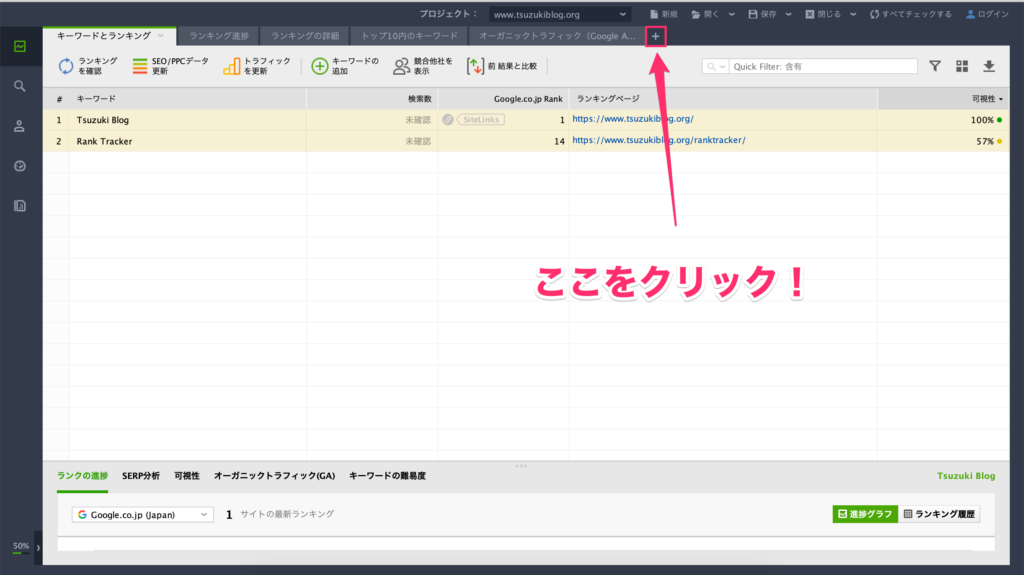Click the Quick Filter search field
Viewport: 1024px width, 575px height.
823,67
